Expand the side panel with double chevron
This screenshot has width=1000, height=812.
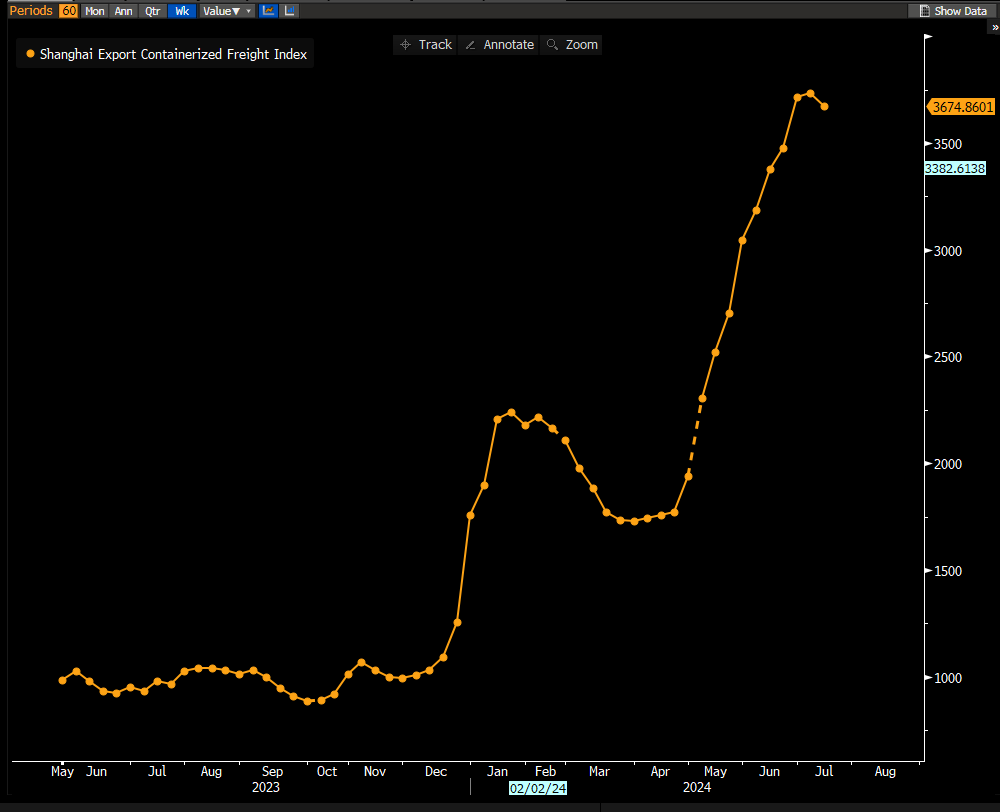pyautogui.click(x=995, y=27)
